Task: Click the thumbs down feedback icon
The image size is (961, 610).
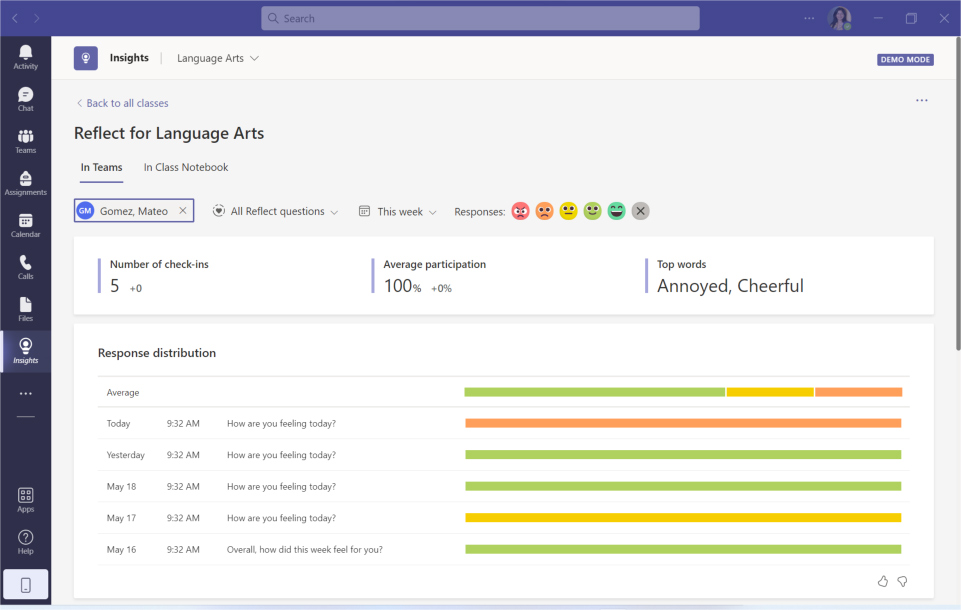Action: [x=902, y=581]
